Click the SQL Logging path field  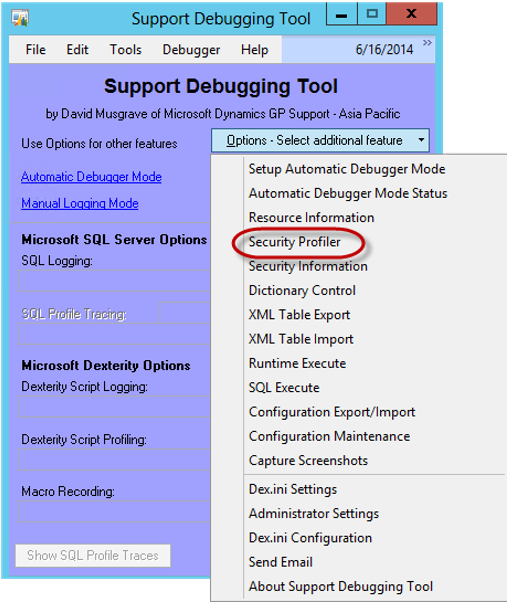click(114, 281)
